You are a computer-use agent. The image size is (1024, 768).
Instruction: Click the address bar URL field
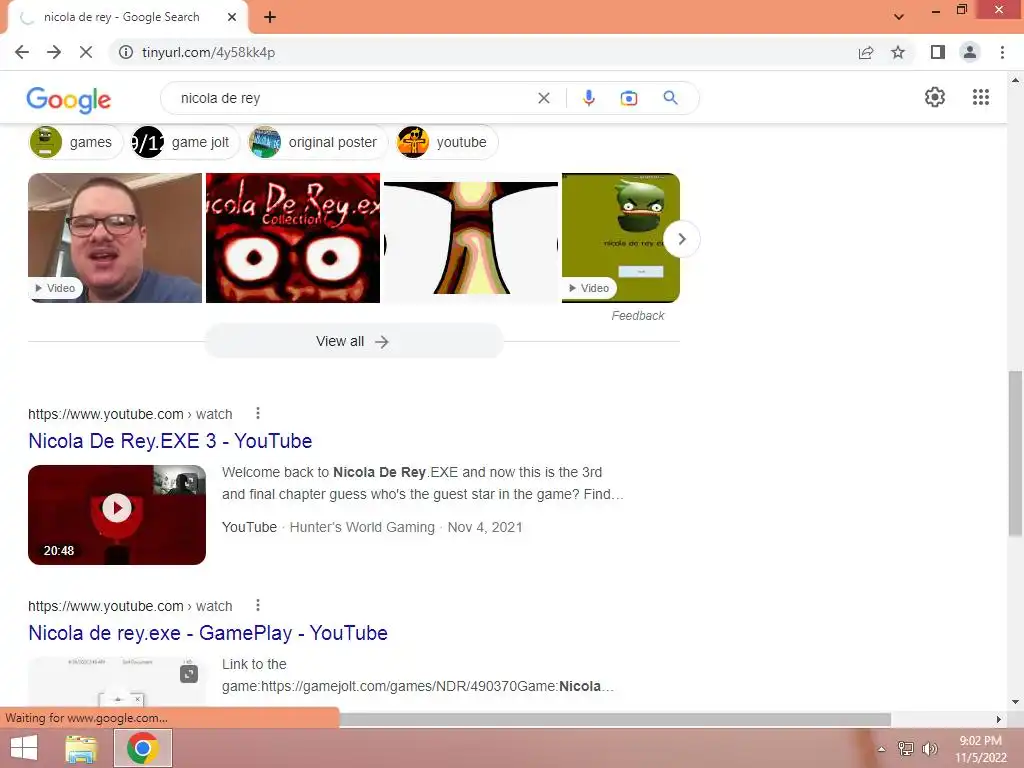(x=483, y=52)
